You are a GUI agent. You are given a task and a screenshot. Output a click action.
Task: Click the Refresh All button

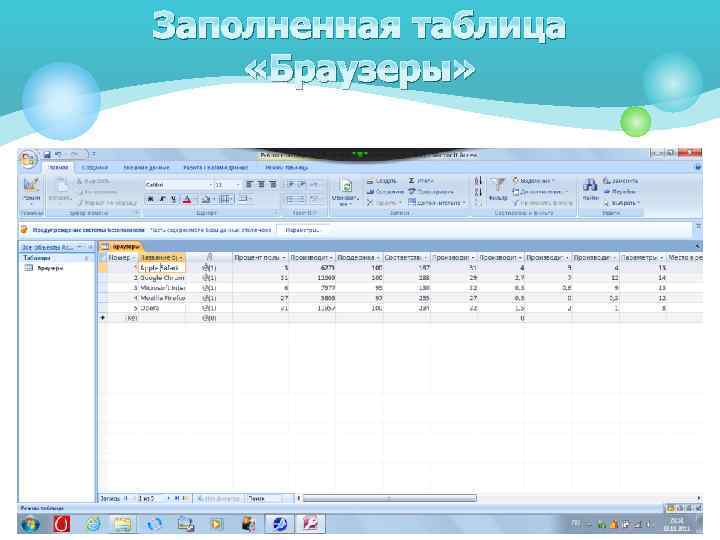(x=346, y=193)
